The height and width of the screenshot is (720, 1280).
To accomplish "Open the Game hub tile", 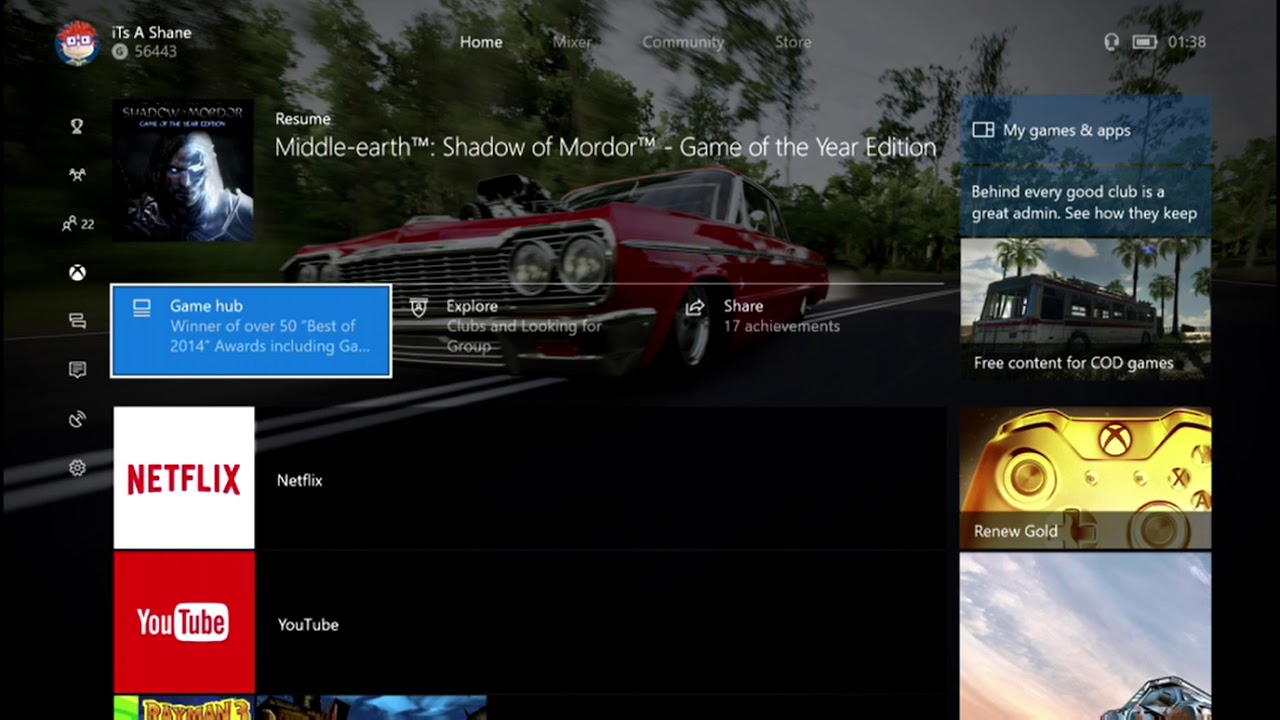I will (251, 331).
